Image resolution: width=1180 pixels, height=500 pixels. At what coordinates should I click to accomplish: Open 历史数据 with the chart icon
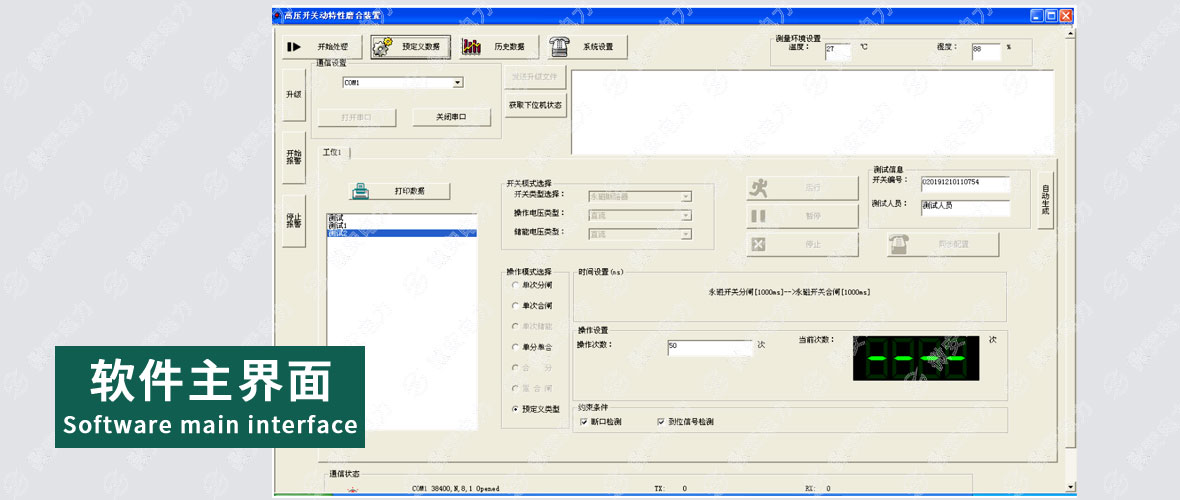click(x=500, y=47)
